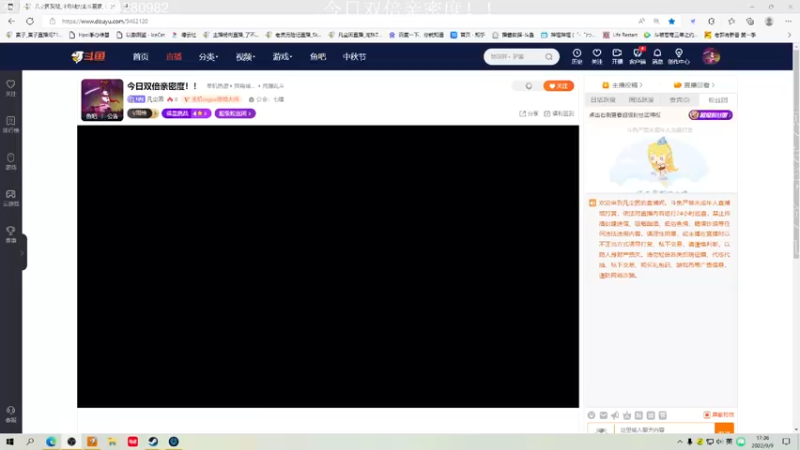Open the 公告 link on streamer avatar
This screenshot has height=450, width=800.
click(112, 116)
